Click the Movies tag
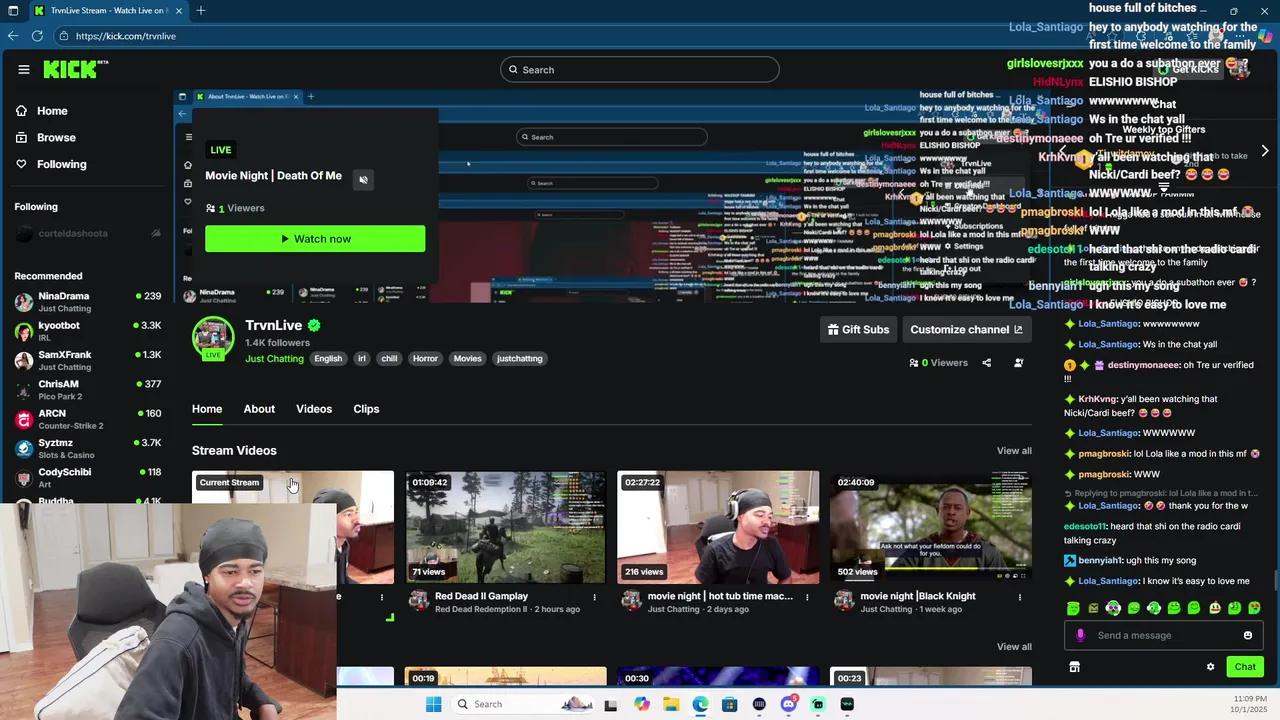The width and height of the screenshot is (1280, 720). (467, 359)
